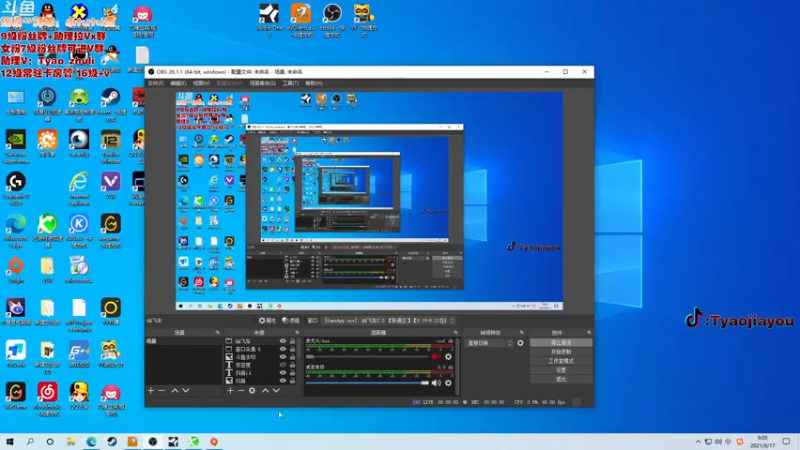Viewport: 800px width, 450px height.
Task: Click the audio mixer vertical scrollbar
Action: 457,366
